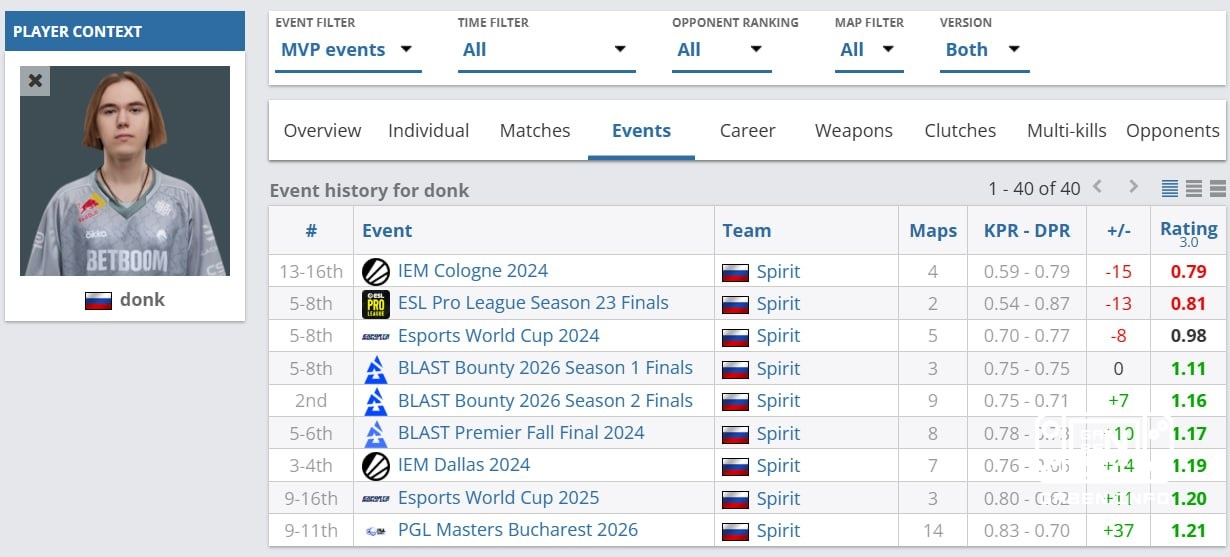
Task: Click the ESL Pro League event logo
Action: tap(376, 304)
